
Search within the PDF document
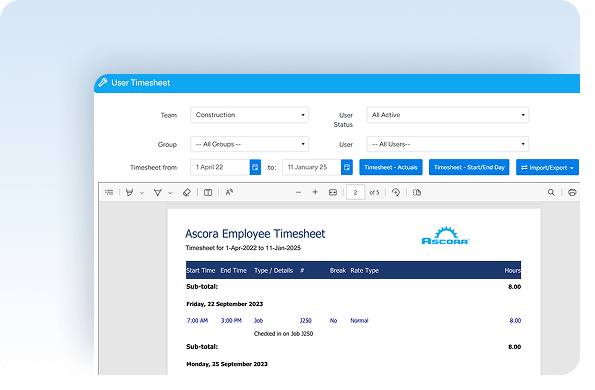tap(551, 192)
